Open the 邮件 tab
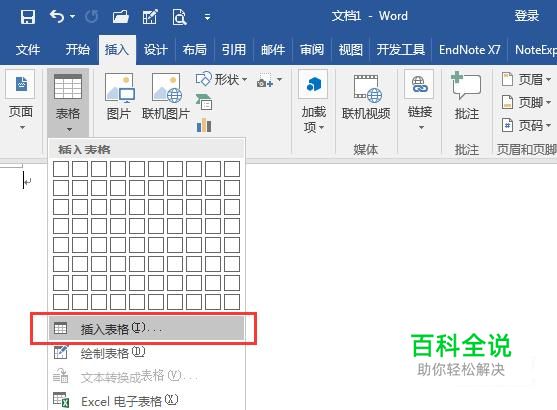This screenshot has width=557, height=410. (273, 49)
